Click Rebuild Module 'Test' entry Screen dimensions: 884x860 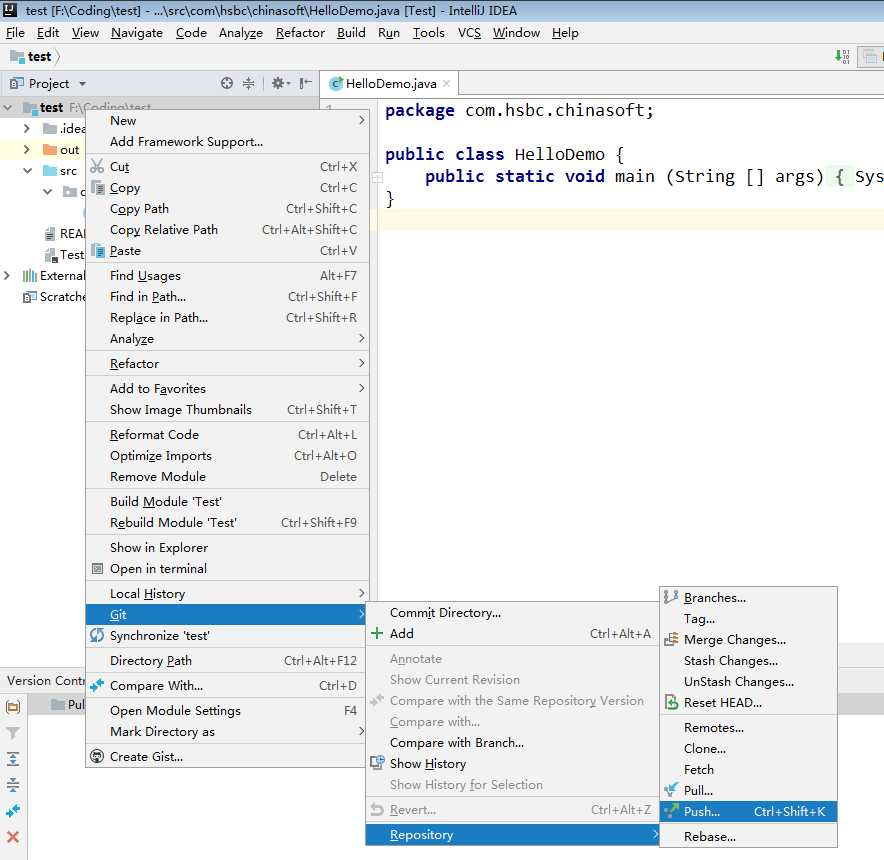(227, 522)
